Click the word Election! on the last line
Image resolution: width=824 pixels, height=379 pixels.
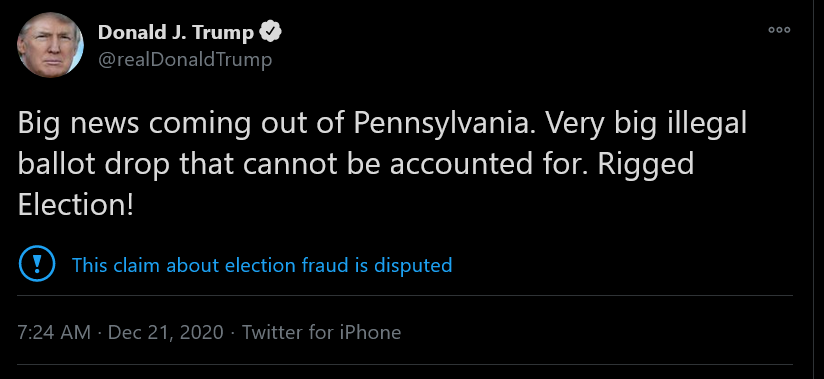point(76,204)
